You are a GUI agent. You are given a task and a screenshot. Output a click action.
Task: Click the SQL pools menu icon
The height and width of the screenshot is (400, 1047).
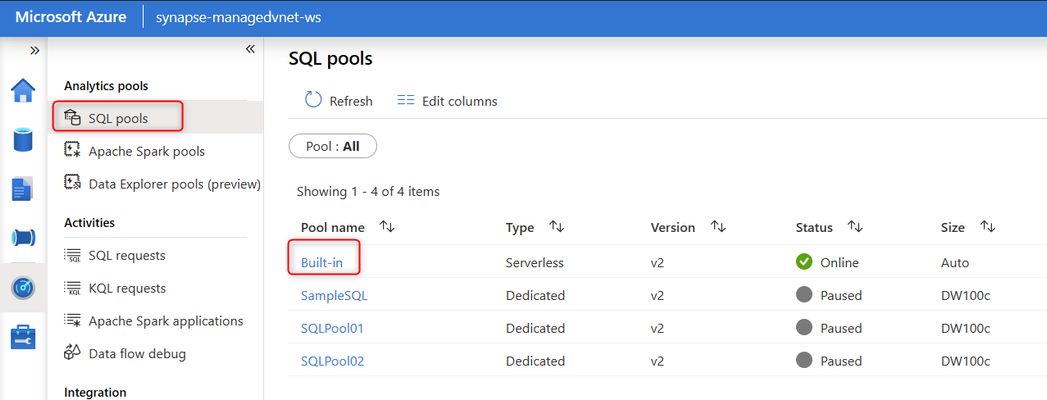[x=72, y=118]
